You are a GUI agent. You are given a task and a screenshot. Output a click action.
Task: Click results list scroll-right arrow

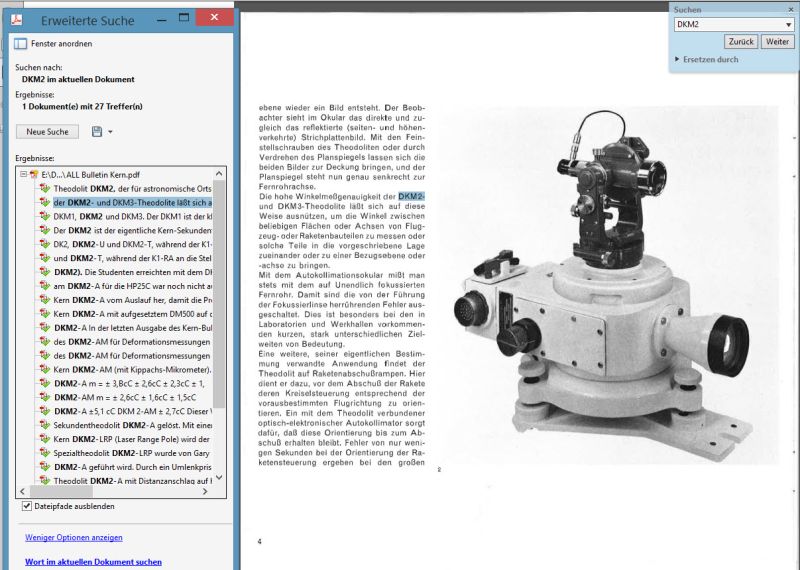pyautogui.click(x=205, y=491)
